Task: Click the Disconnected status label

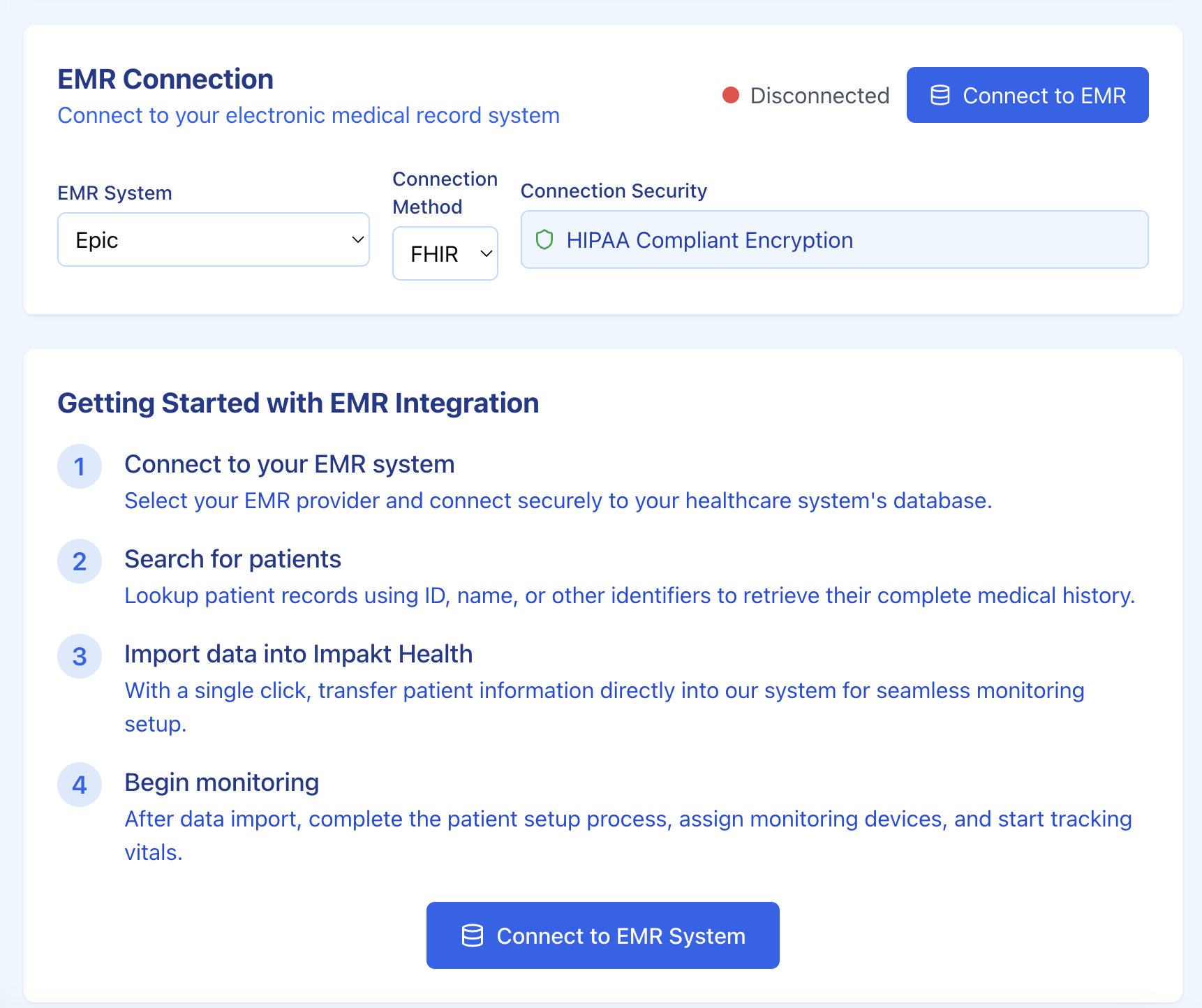Action: click(819, 95)
